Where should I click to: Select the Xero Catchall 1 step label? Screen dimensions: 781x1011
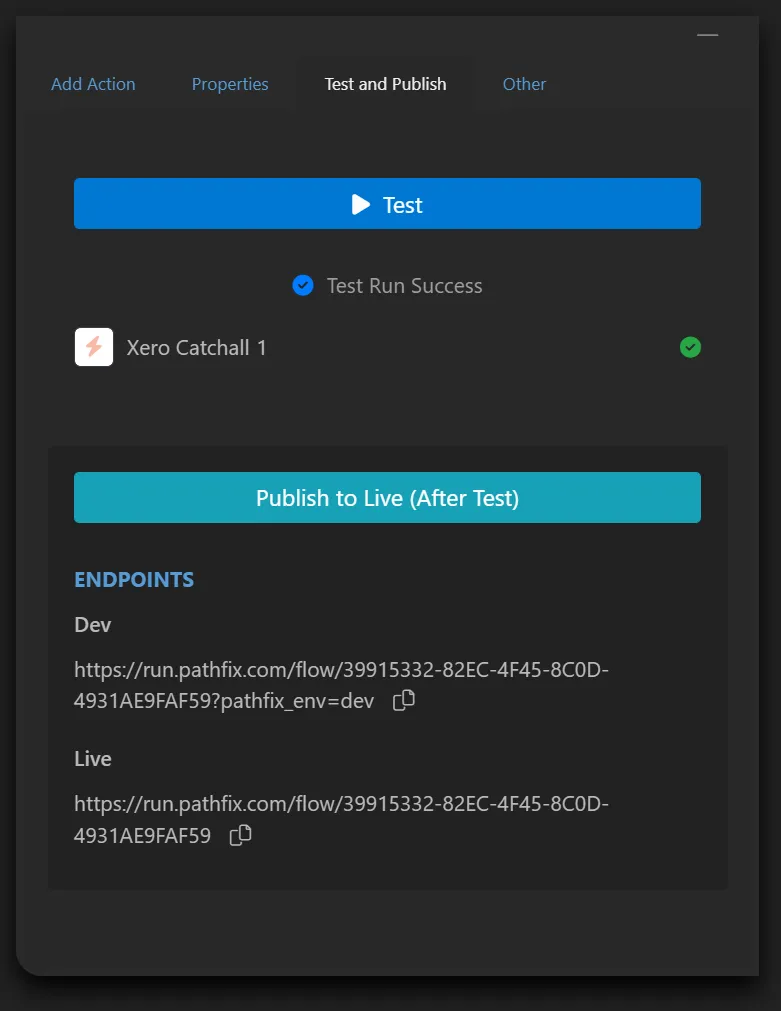pos(197,348)
